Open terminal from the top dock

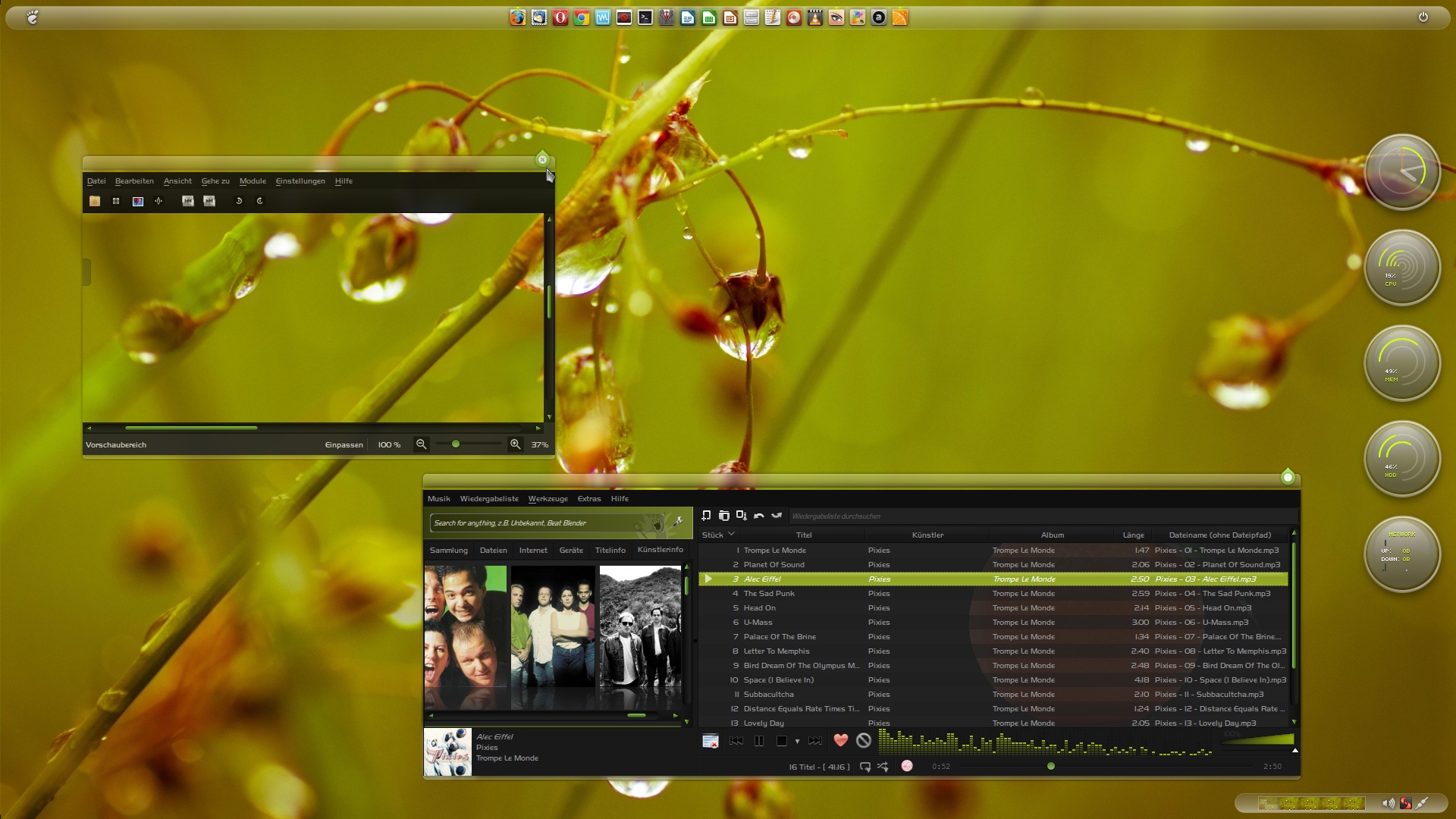645,17
